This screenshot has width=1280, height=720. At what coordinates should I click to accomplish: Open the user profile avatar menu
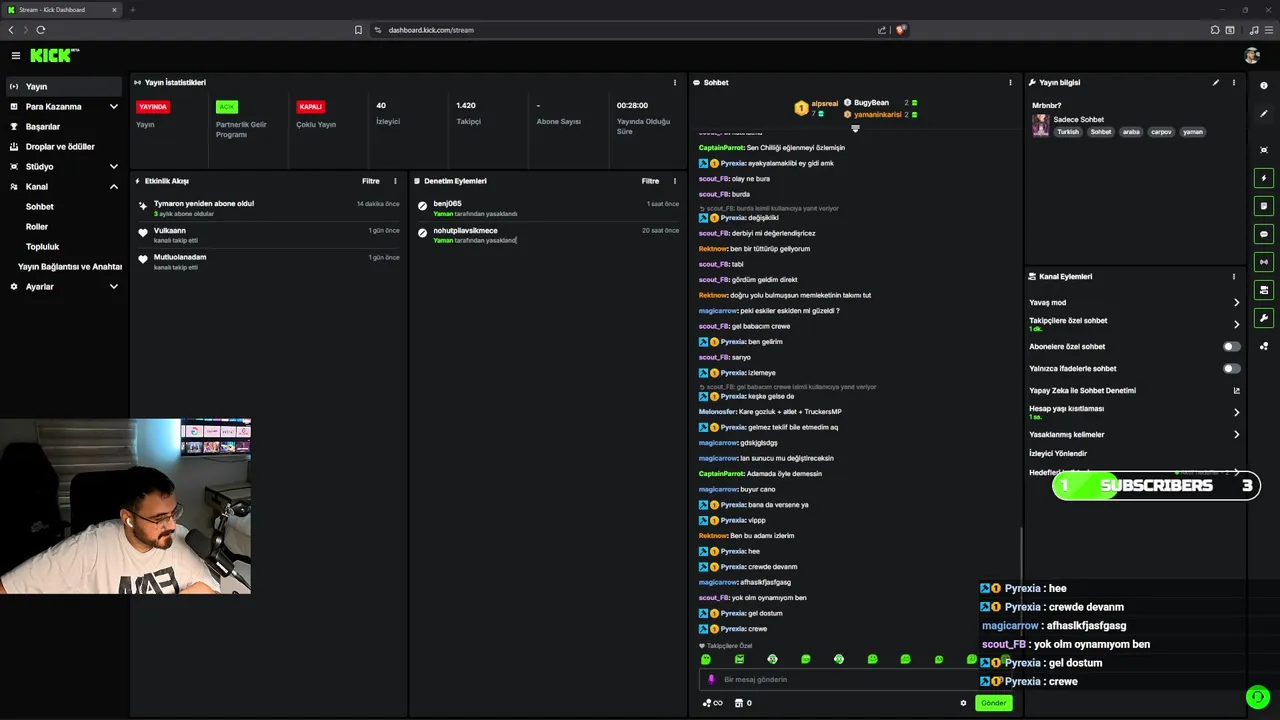[x=1252, y=56]
